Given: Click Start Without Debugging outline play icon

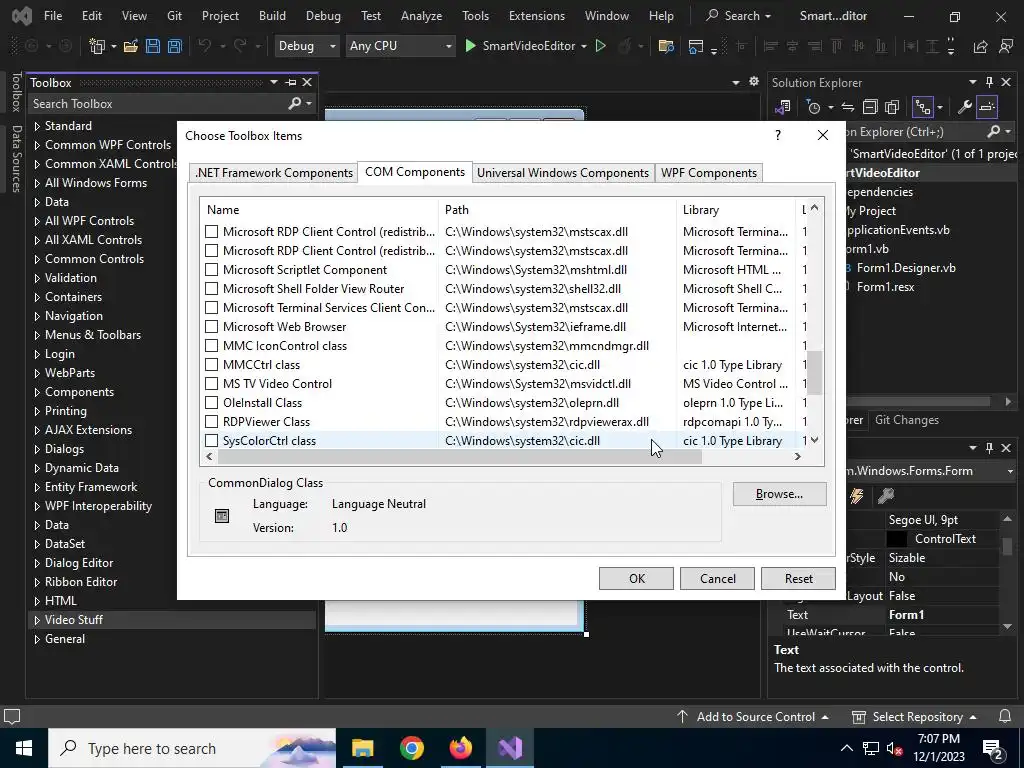Looking at the screenshot, I should tap(601, 46).
